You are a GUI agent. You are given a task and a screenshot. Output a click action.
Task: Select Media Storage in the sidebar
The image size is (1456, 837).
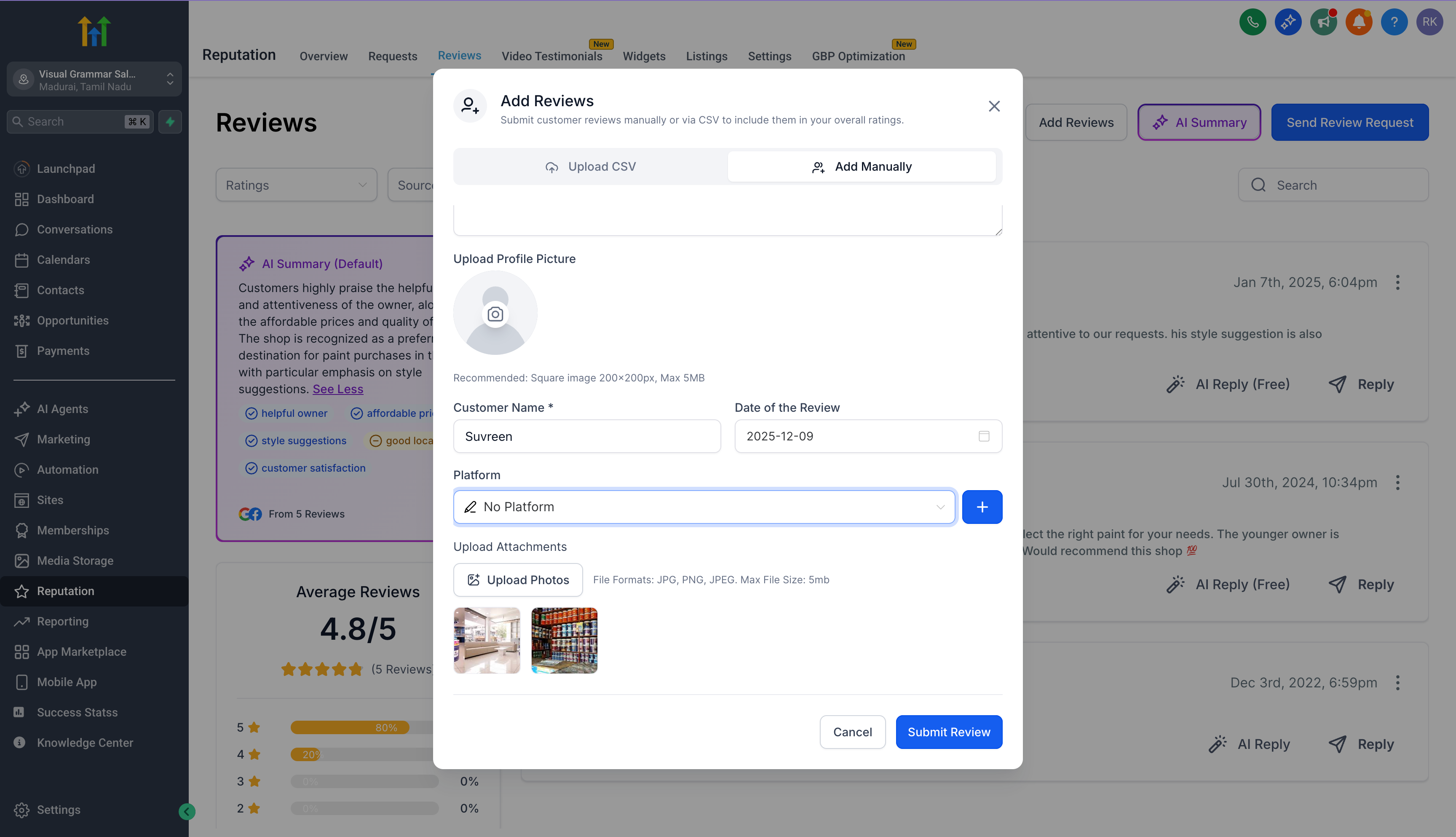pyautogui.click(x=75, y=561)
